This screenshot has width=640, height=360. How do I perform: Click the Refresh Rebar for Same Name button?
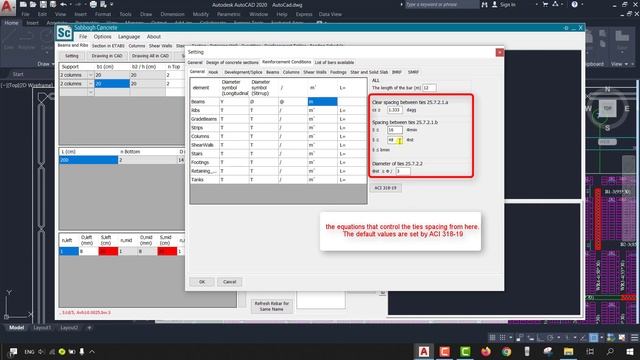271,306
